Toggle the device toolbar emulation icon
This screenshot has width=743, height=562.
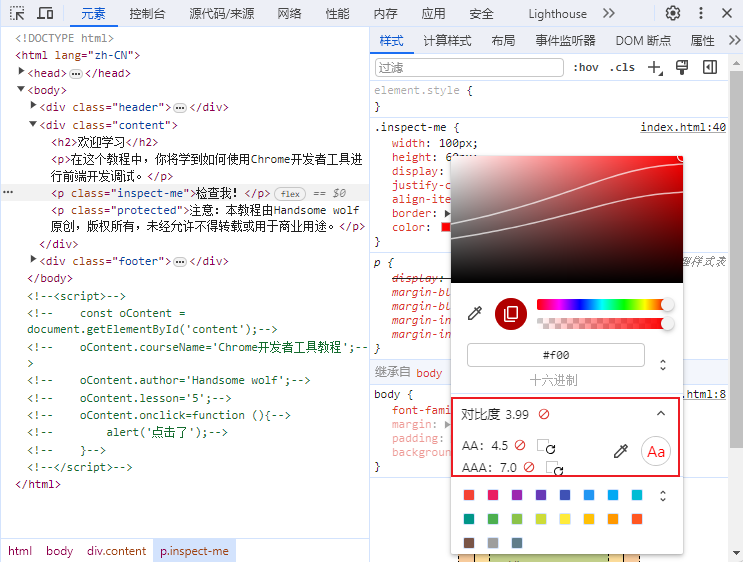coord(45,13)
